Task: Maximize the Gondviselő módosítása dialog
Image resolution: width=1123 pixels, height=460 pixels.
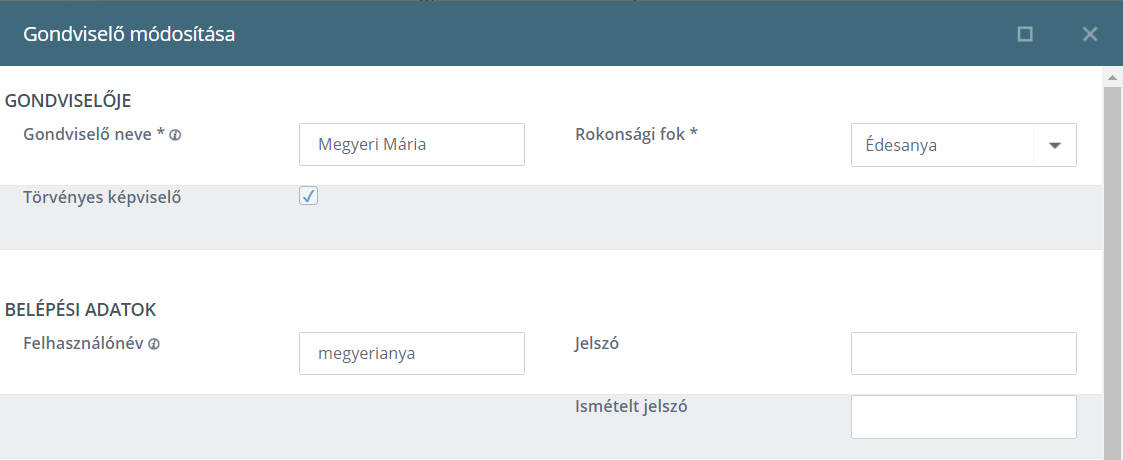Action: point(1025,34)
